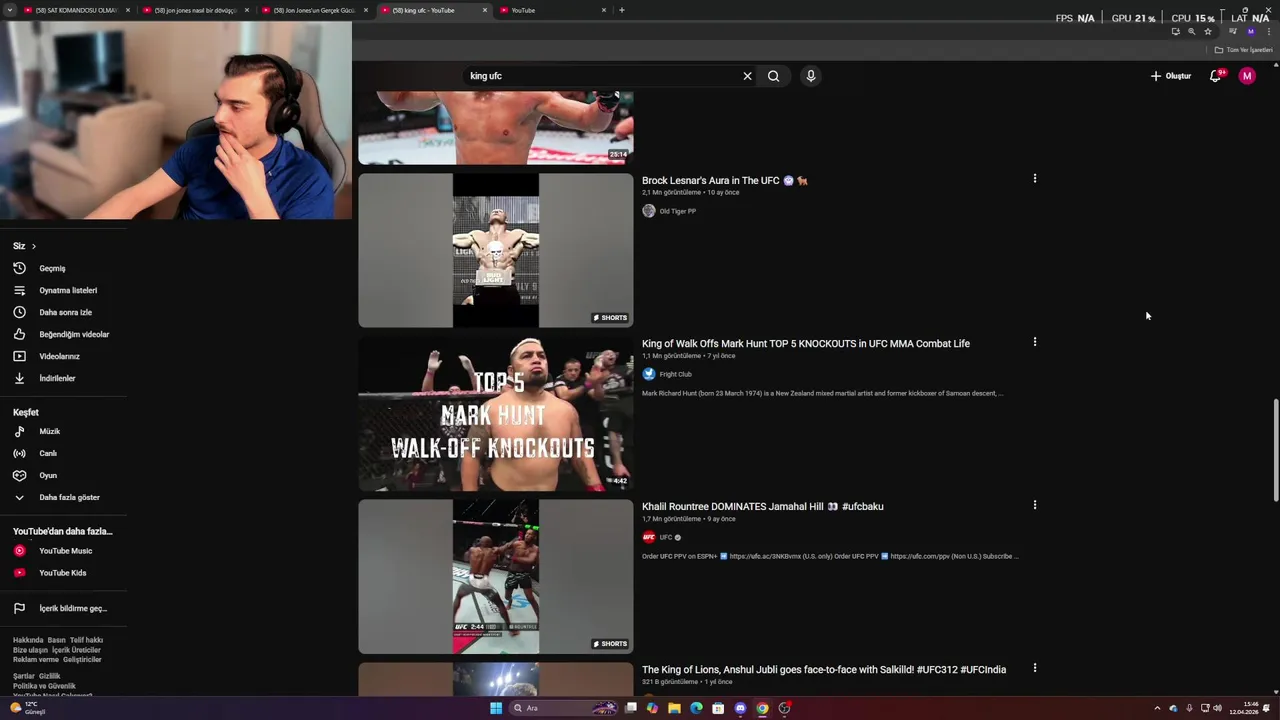Click the Oluştur create button
The height and width of the screenshot is (720, 1280).
(x=1171, y=76)
